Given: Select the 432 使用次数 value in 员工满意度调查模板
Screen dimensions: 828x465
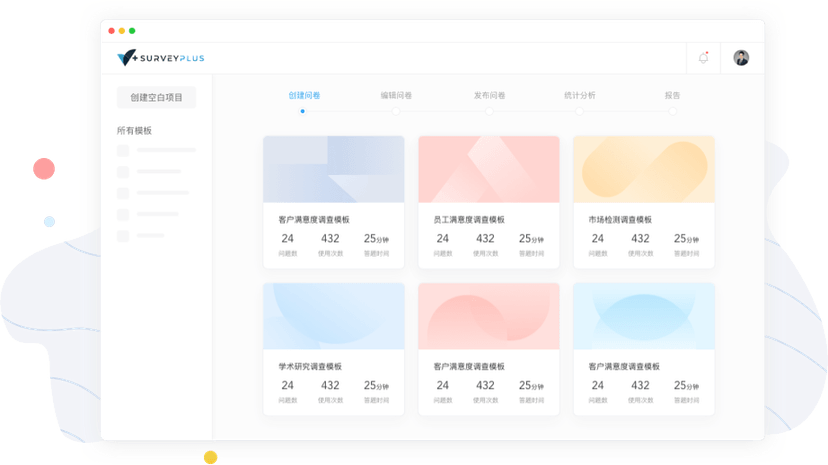Looking at the screenshot, I should pos(485,239).
